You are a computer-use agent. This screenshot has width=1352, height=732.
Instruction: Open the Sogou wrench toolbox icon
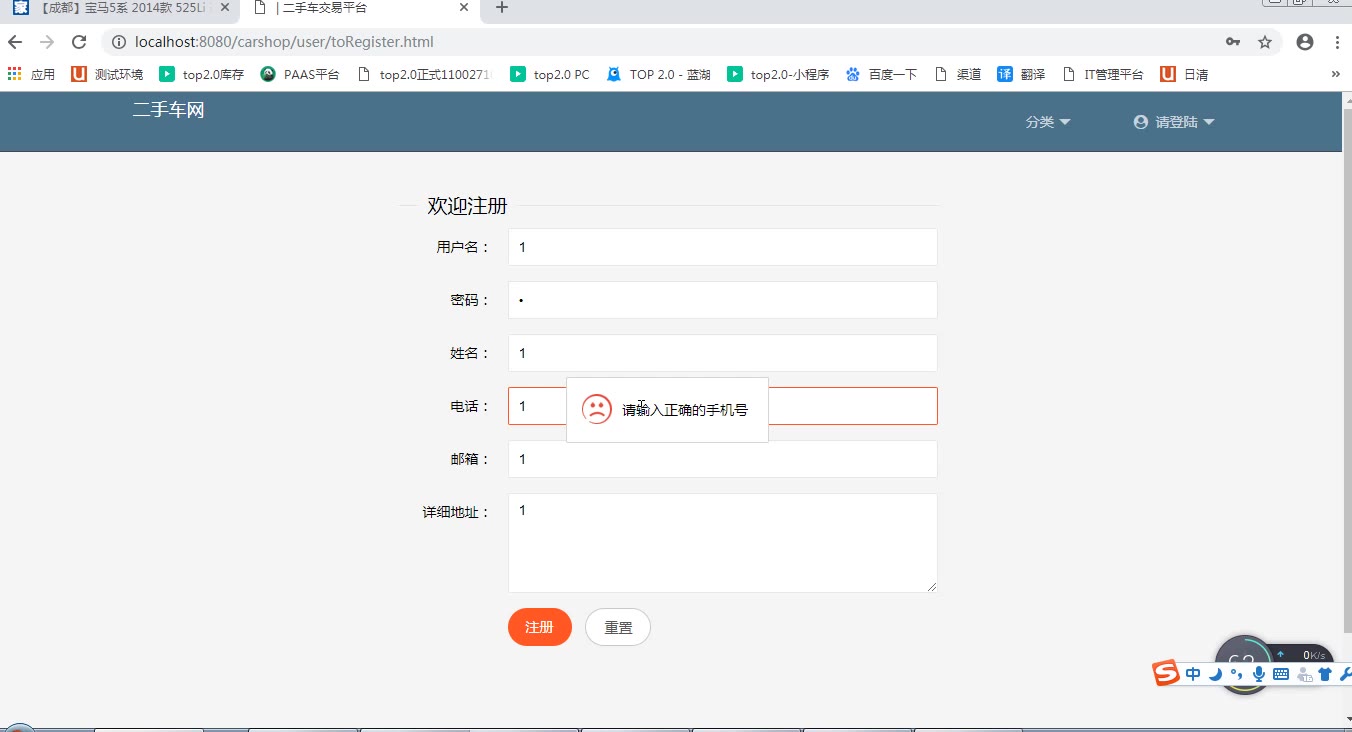click(1344, 675)
